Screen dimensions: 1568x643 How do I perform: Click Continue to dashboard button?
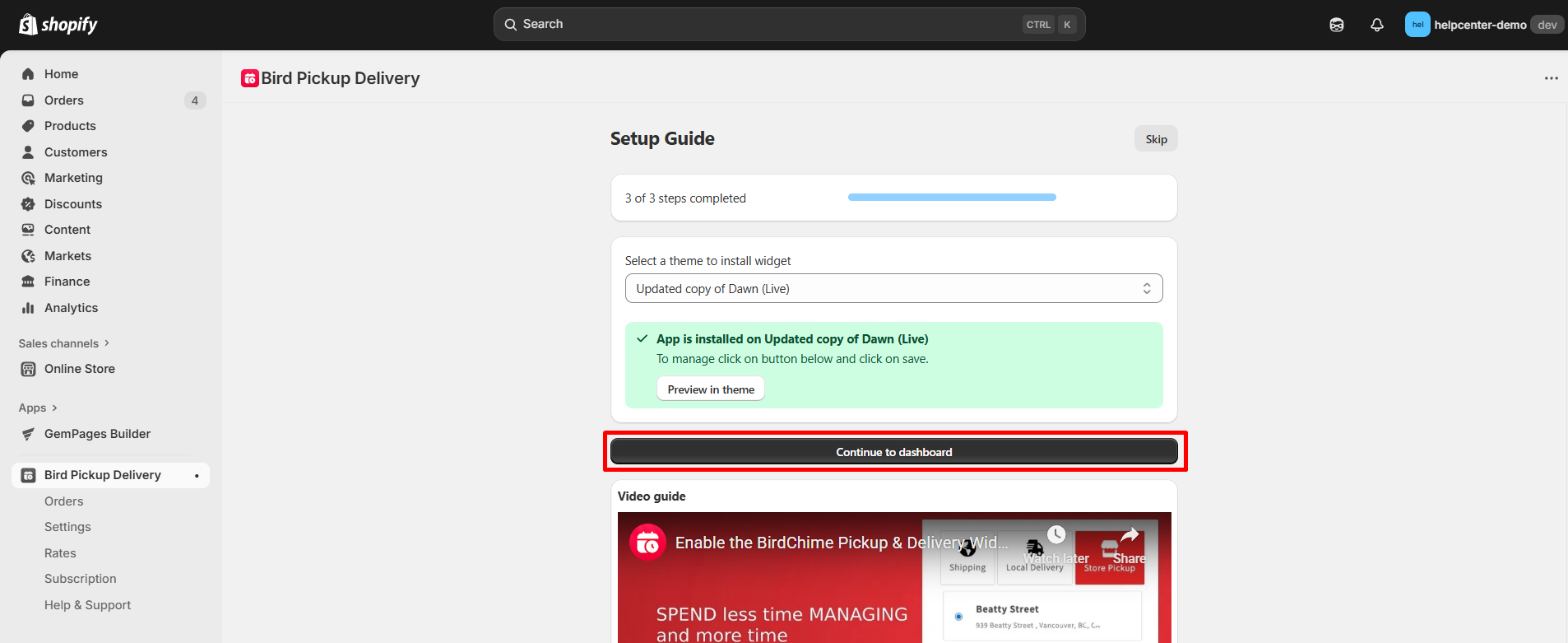click(893, 452)
